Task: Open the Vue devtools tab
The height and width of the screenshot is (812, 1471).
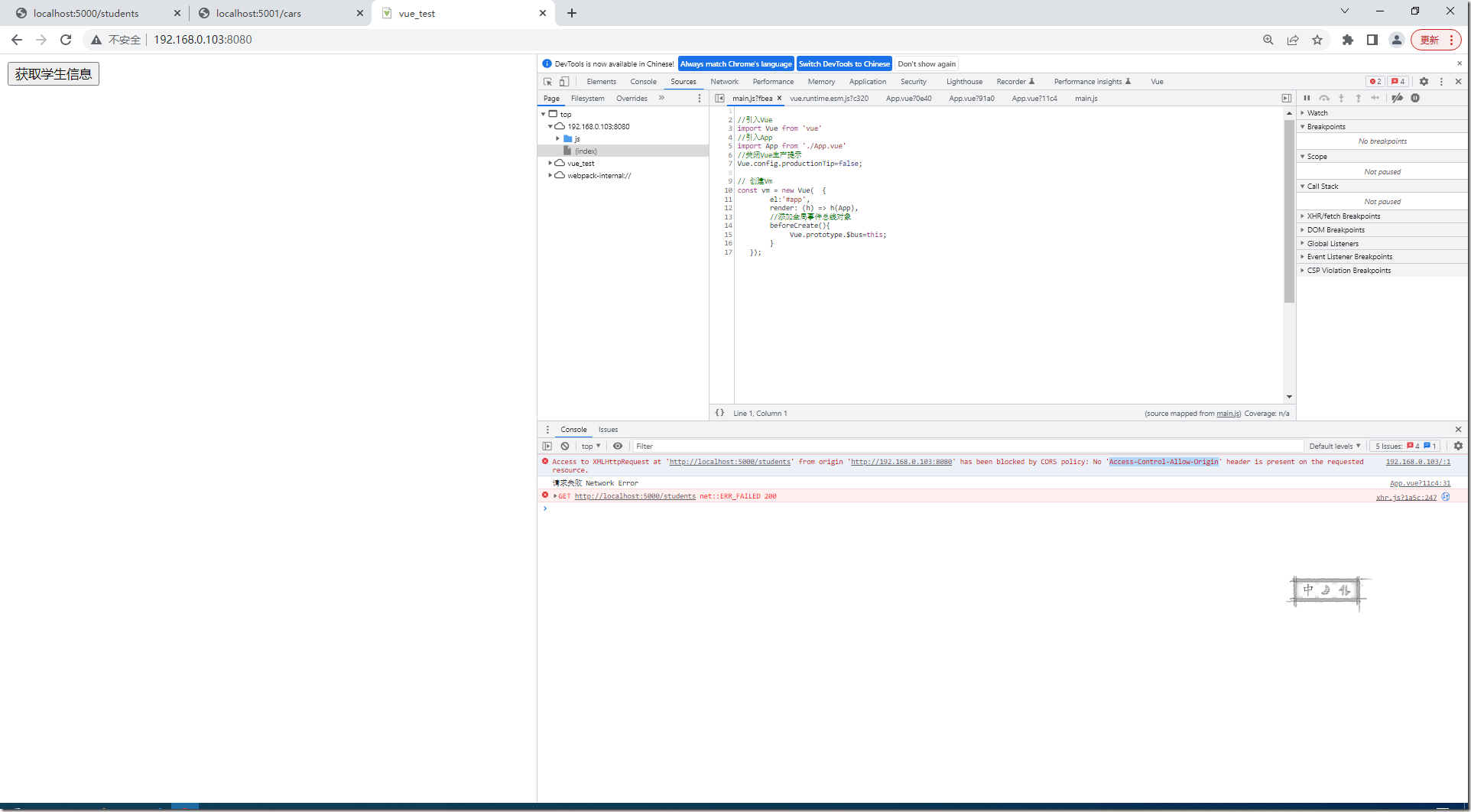Action: point(1157,82)
